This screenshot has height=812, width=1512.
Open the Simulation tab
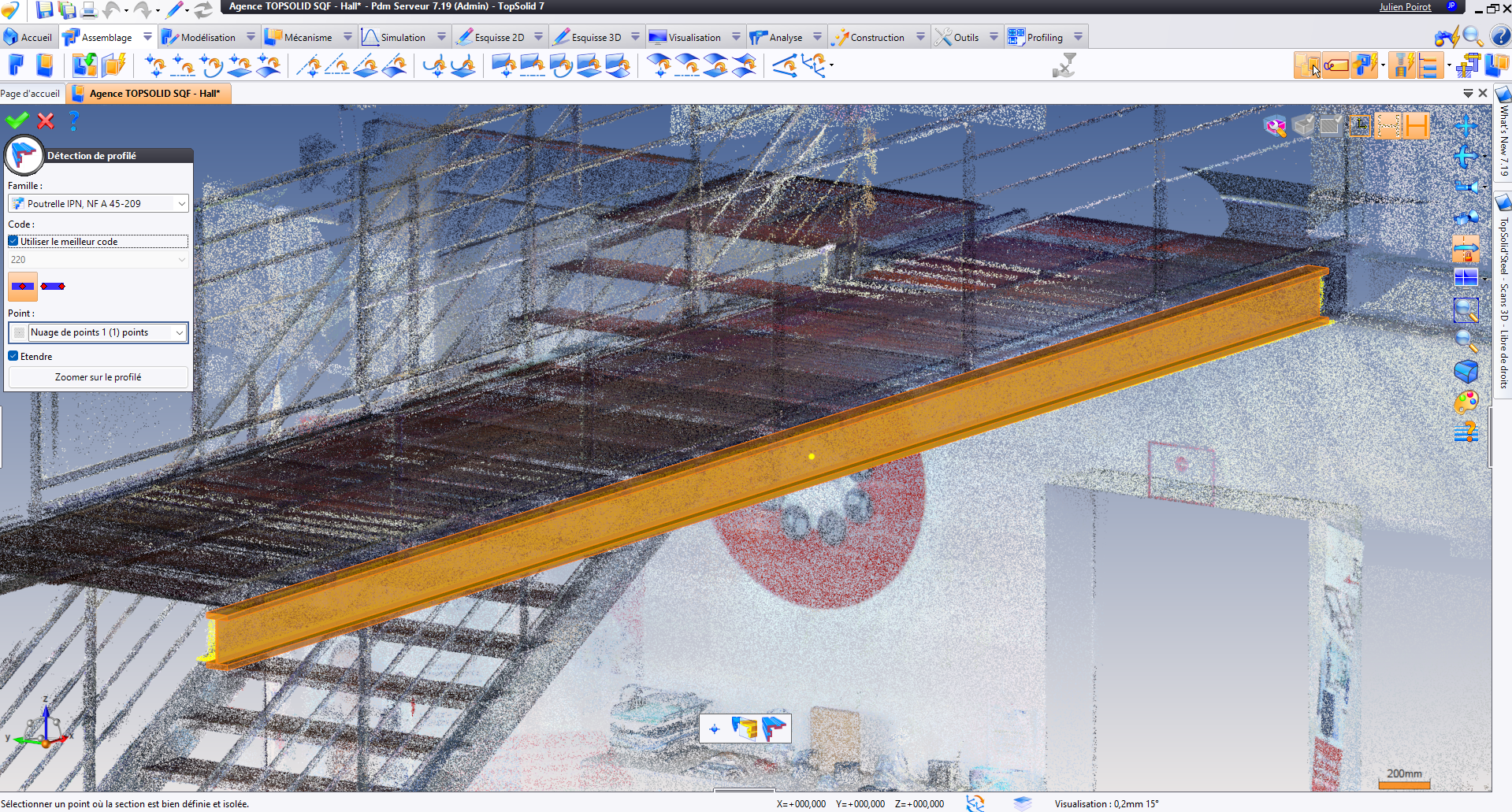394,37
